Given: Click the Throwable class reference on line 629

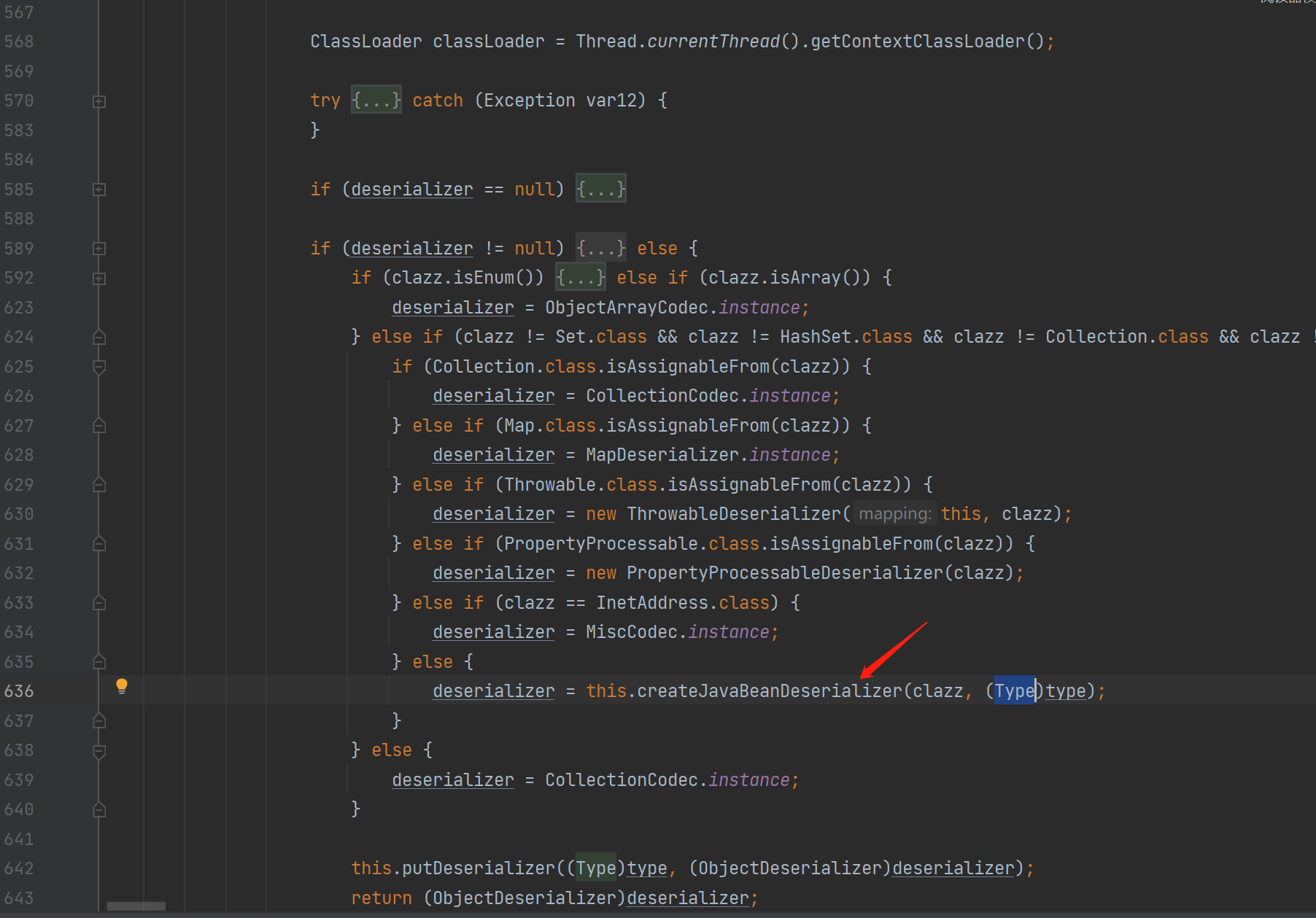Looking at the screenshot, I should 550,485.
